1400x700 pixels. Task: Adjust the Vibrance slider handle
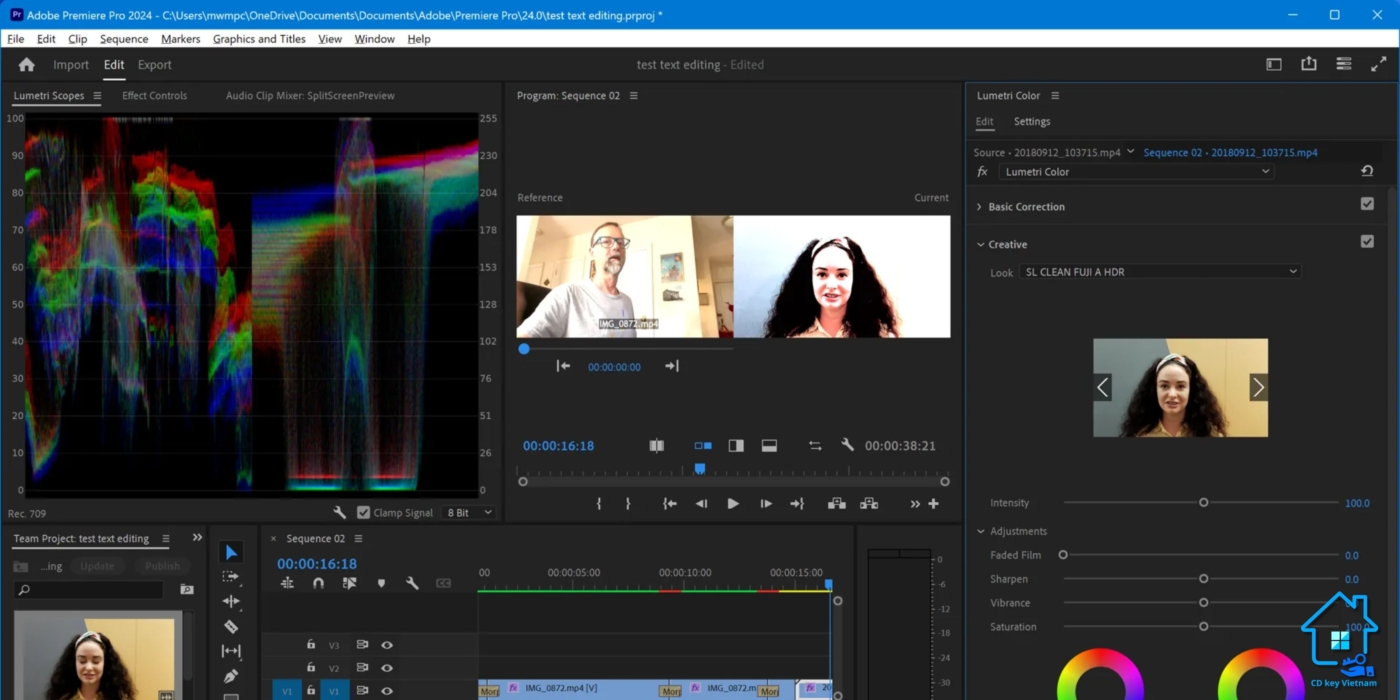[1204, 603]
